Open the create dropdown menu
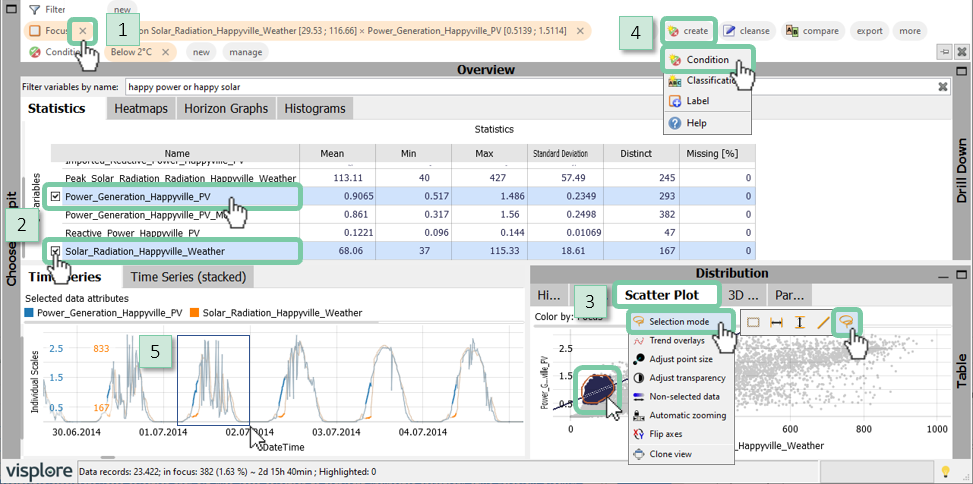This screenshot has width=973, height=484. pyautogui.click(x=689, y=31)
